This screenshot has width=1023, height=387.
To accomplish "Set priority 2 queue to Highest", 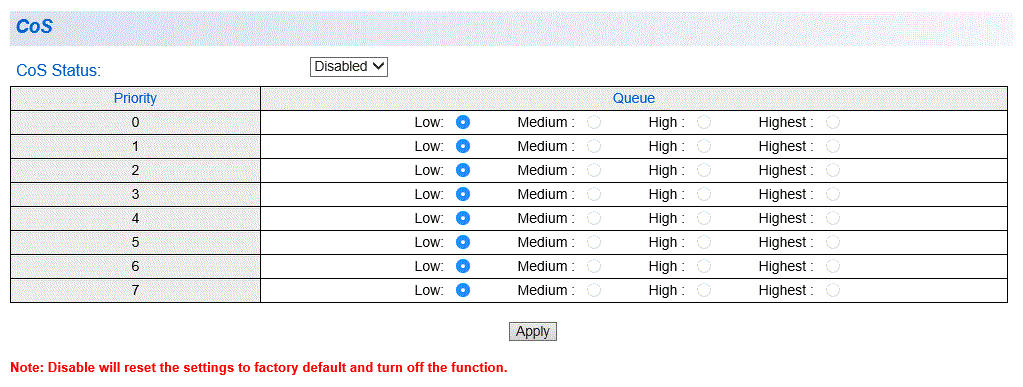I will click(832, 170).
